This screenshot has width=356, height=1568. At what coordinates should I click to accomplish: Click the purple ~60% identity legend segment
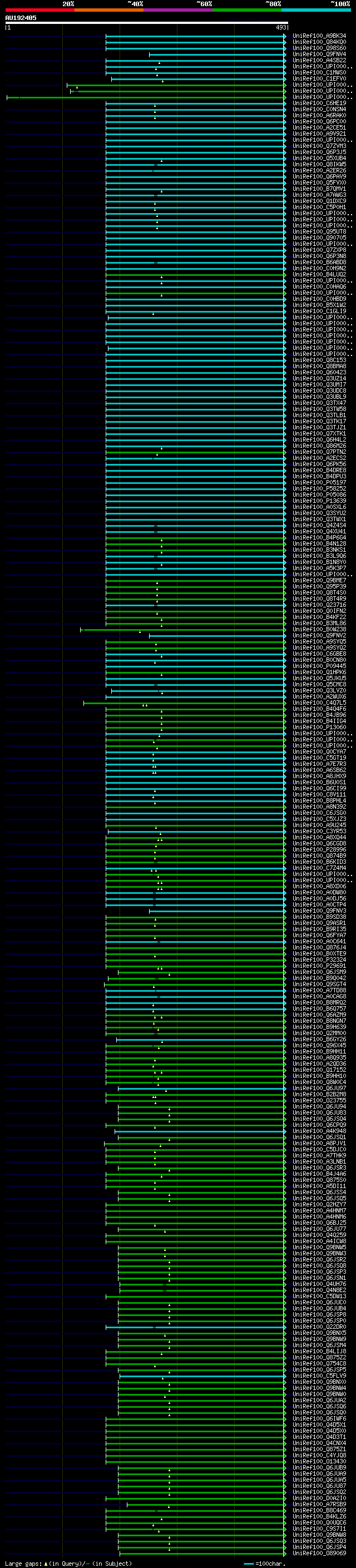click(179, 11)
